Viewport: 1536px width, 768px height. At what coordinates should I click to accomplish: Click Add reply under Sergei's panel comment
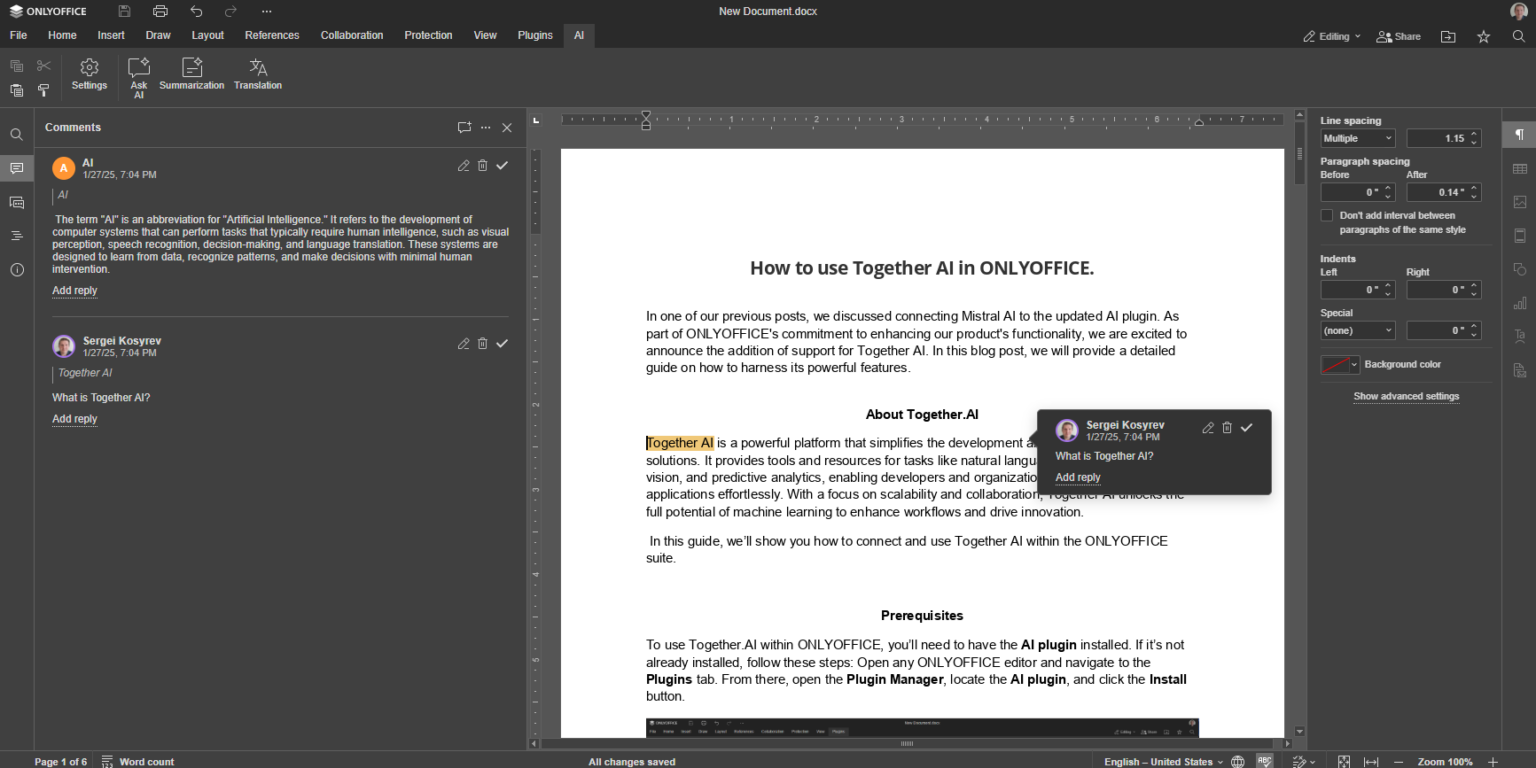click(x=75, y=419)
